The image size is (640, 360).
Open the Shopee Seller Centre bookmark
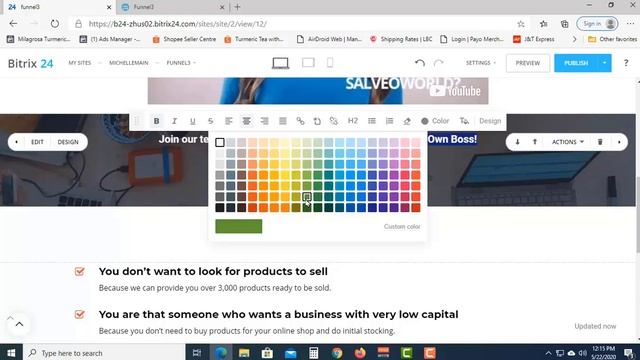tap(184, 39)
